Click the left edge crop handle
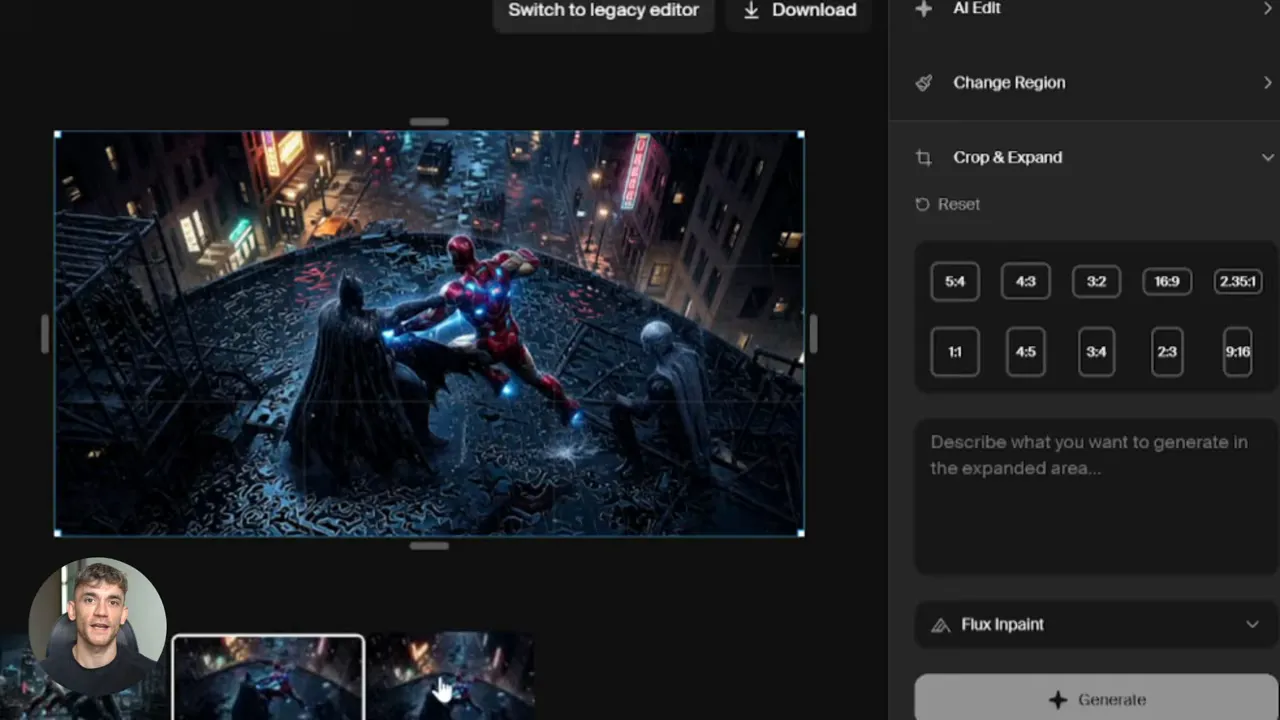This screenshot has width=1280, height=720. click(x=45, y=333)
